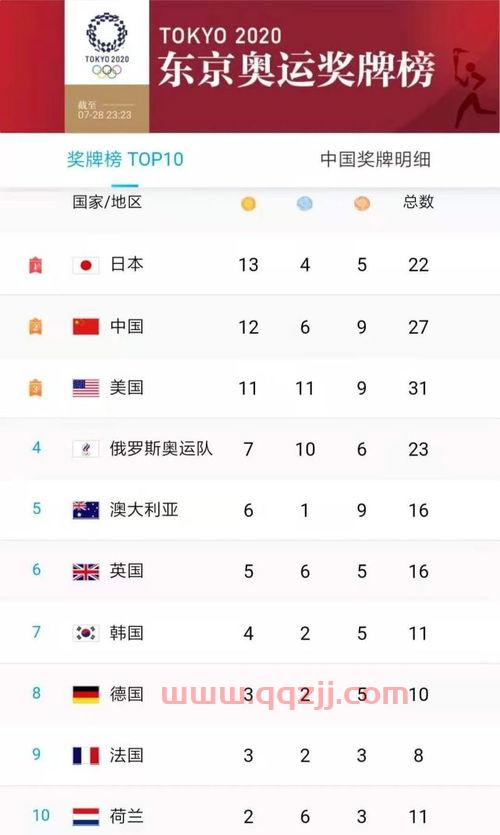This screenshot has width=500, height=835.
Task: Tap the Australia flag icon
Action: pyautogui.click(x=86, y=510)
